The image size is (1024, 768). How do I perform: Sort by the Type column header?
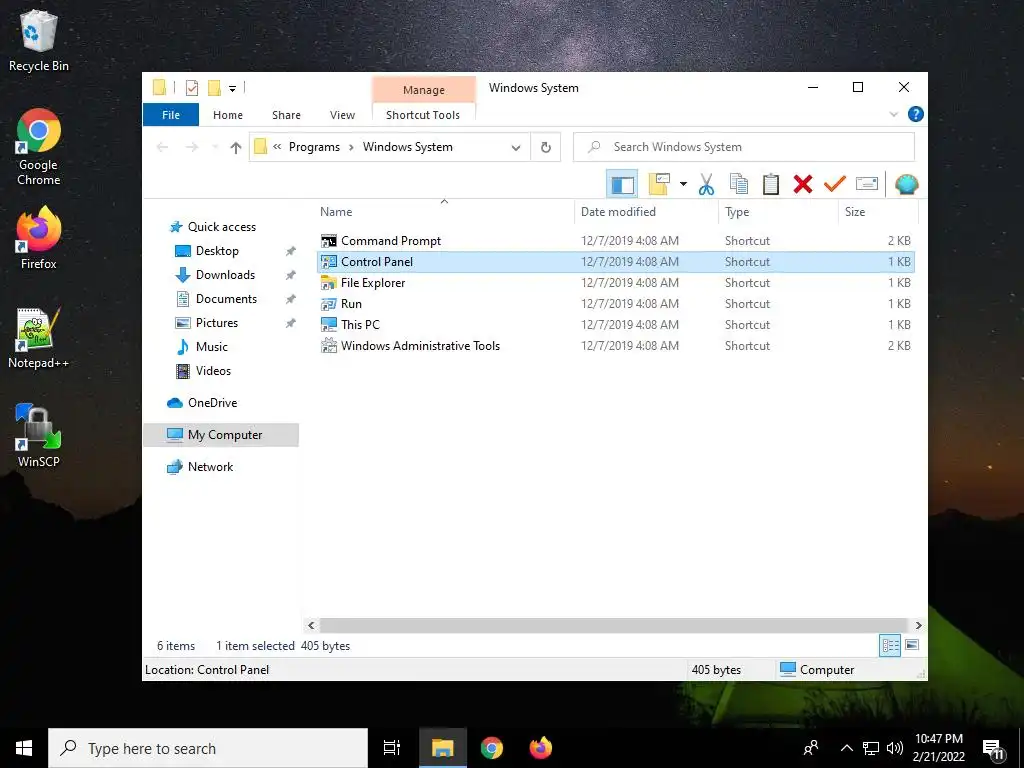point(737,212)
